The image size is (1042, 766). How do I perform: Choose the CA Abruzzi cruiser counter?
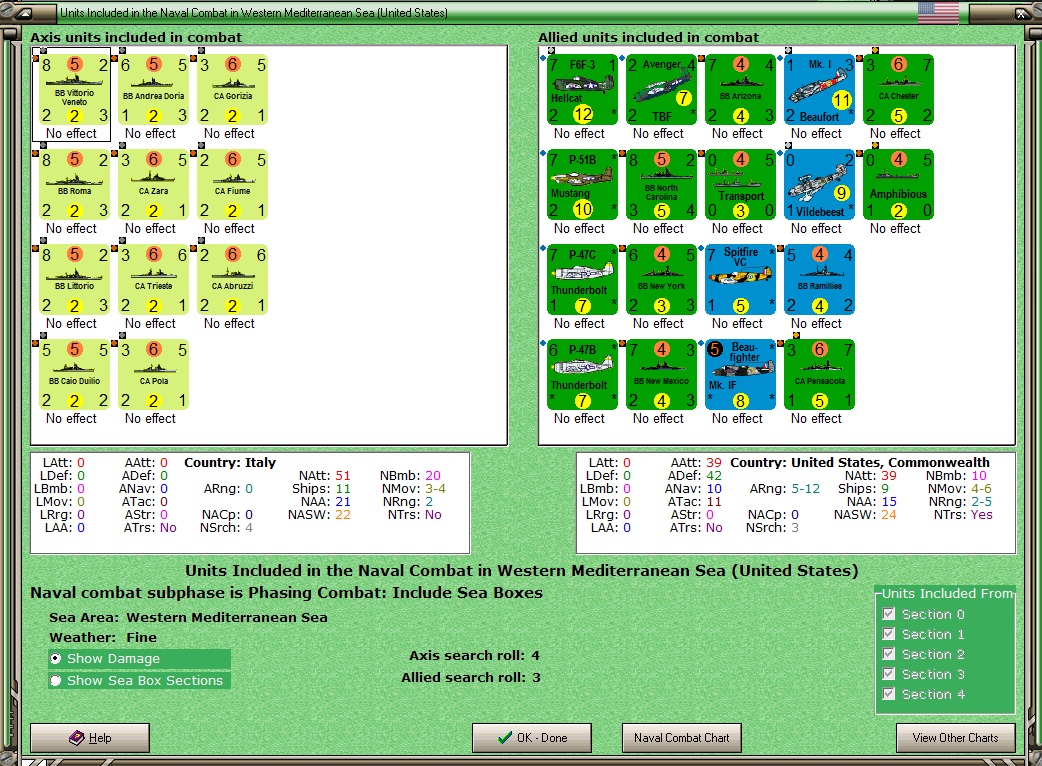pos(233,280)
